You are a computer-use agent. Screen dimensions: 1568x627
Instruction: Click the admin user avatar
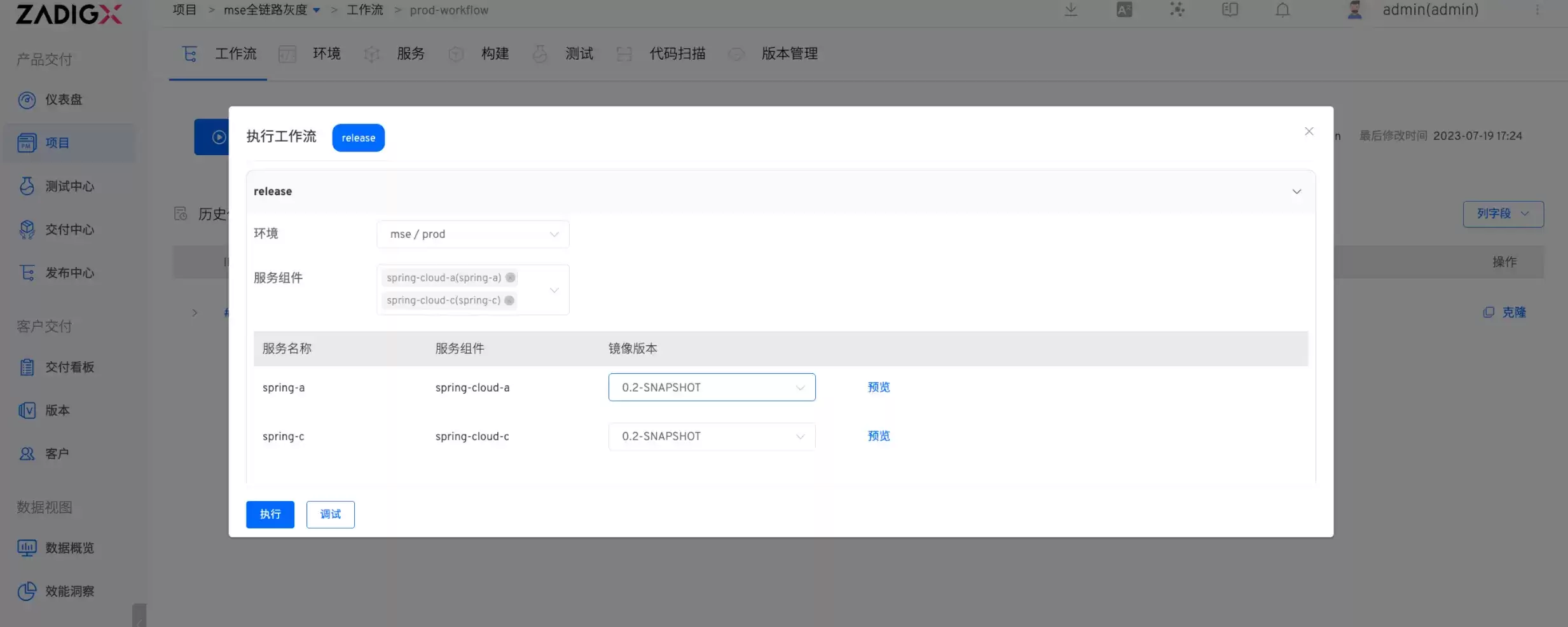[1354, 10]
